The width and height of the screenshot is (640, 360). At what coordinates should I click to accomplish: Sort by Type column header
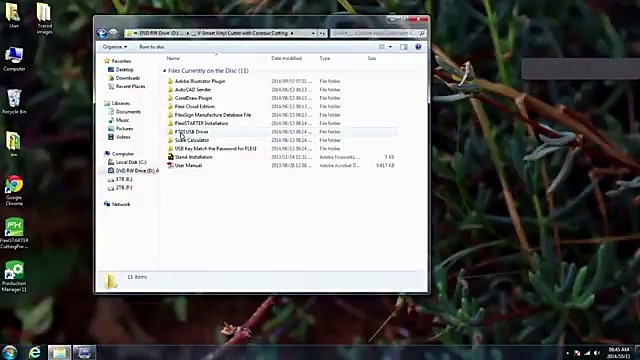coord(325,58)
